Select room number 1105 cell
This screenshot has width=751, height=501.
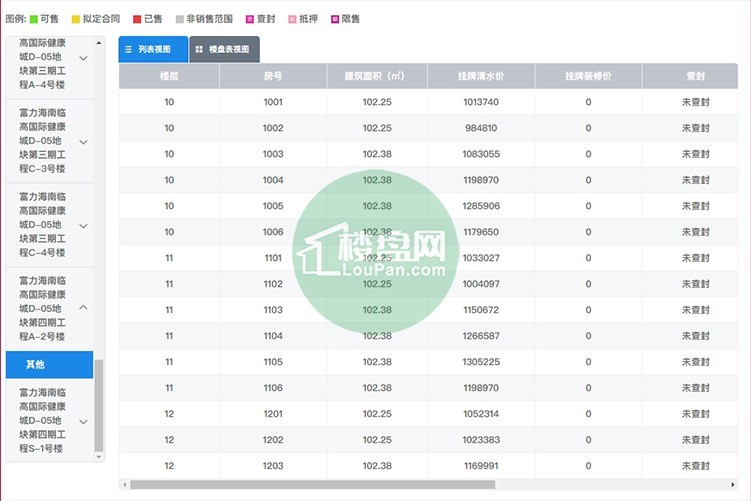coord(273,362)
